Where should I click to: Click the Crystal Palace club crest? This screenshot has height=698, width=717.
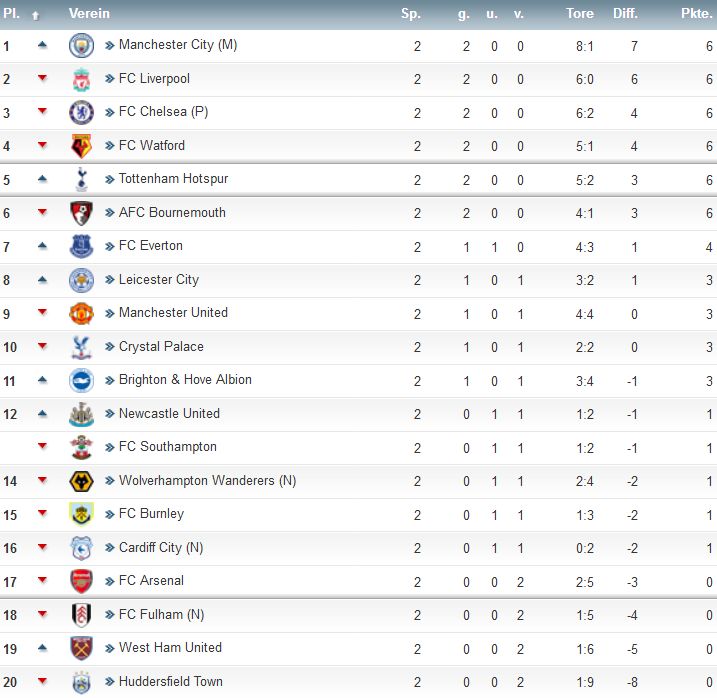click(x=81, y=347)
